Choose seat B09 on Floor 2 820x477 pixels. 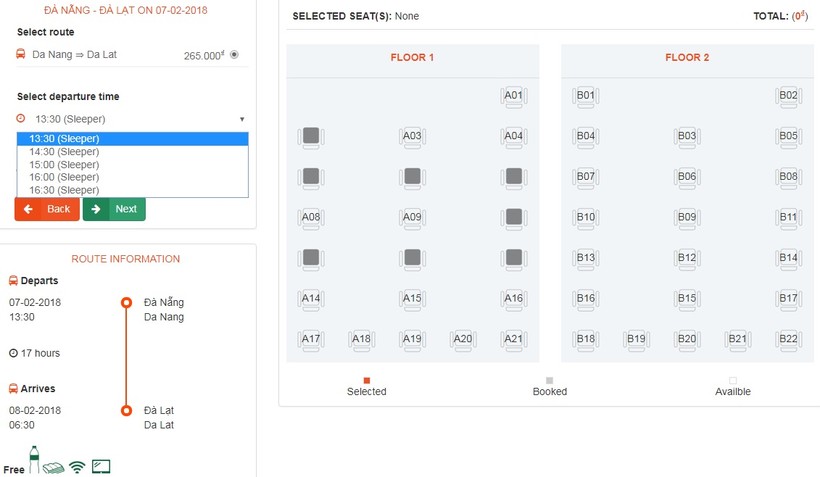point(687,217)
